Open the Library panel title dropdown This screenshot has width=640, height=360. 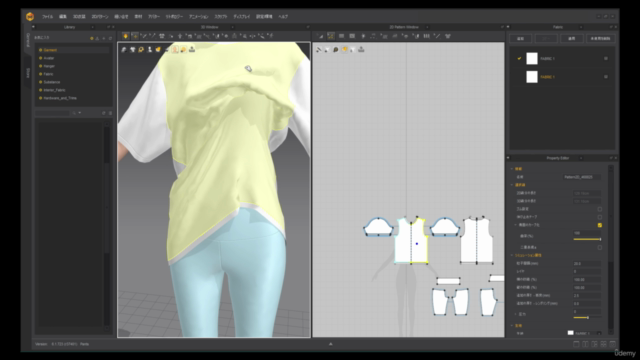coord(92,27)
